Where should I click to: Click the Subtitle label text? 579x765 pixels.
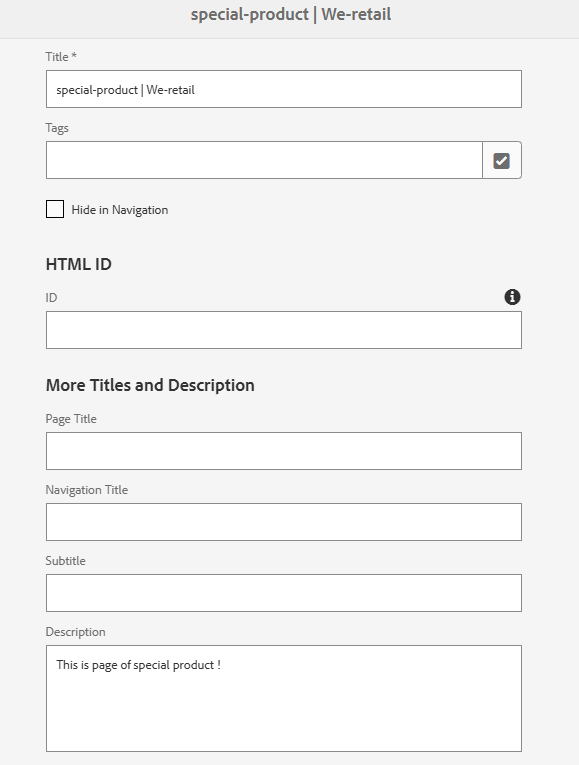(65, 561)
